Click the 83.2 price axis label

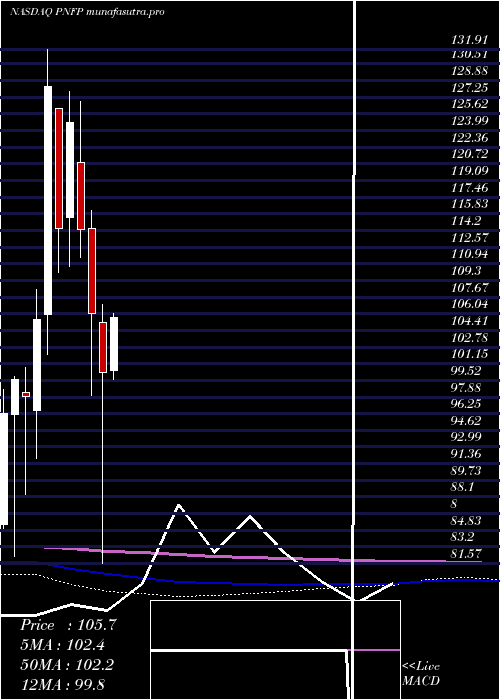[x=463, y=538]
